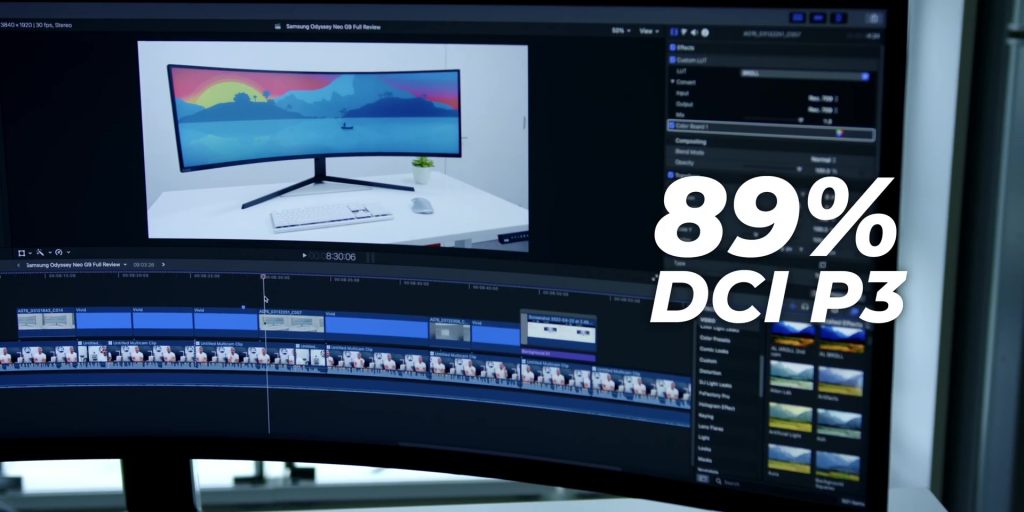Click the Samsung Odyssey Neo G9 timeline project name
Image resolution: width=1024 pixels, height=512 pixels.
tap(73, 264)
